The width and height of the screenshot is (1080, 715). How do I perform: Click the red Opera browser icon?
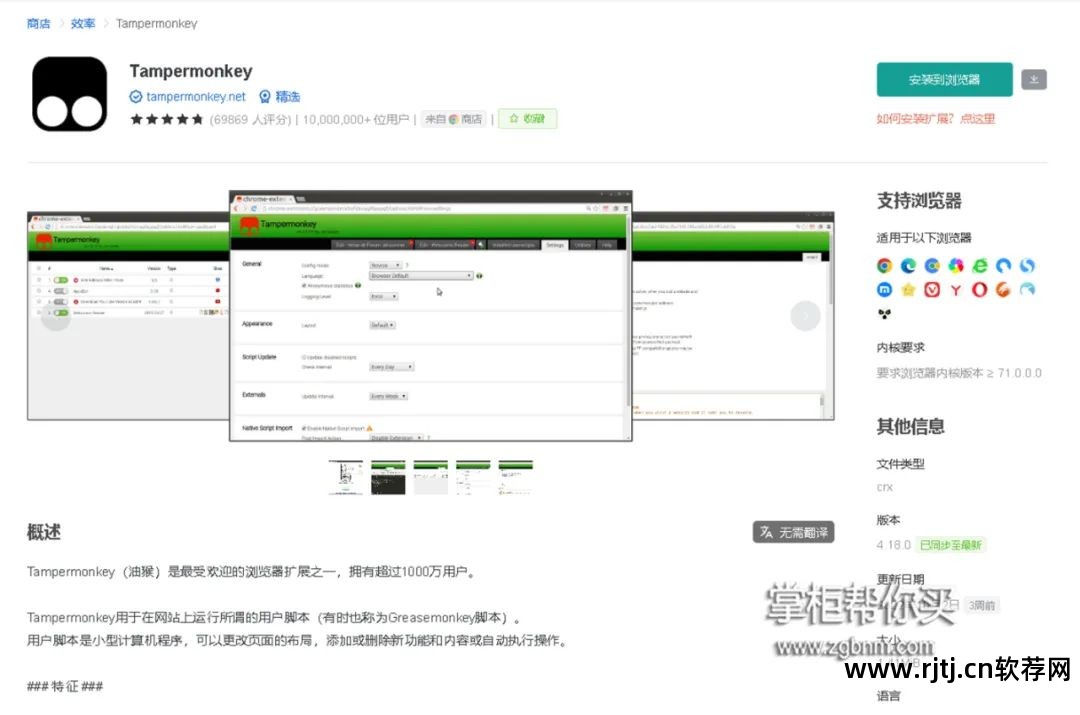point(979,290)
